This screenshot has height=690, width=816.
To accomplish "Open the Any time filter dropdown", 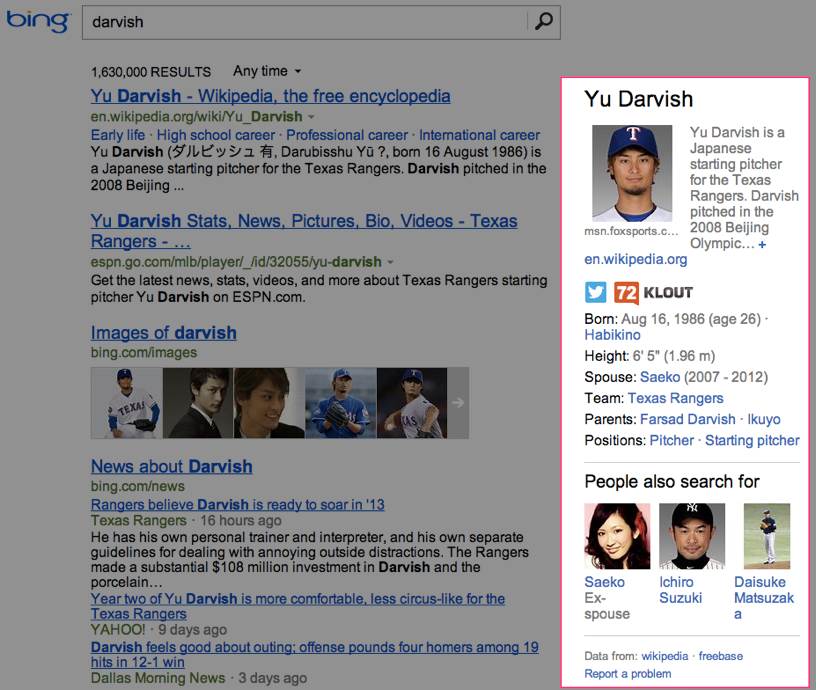I will pos(267,71).
